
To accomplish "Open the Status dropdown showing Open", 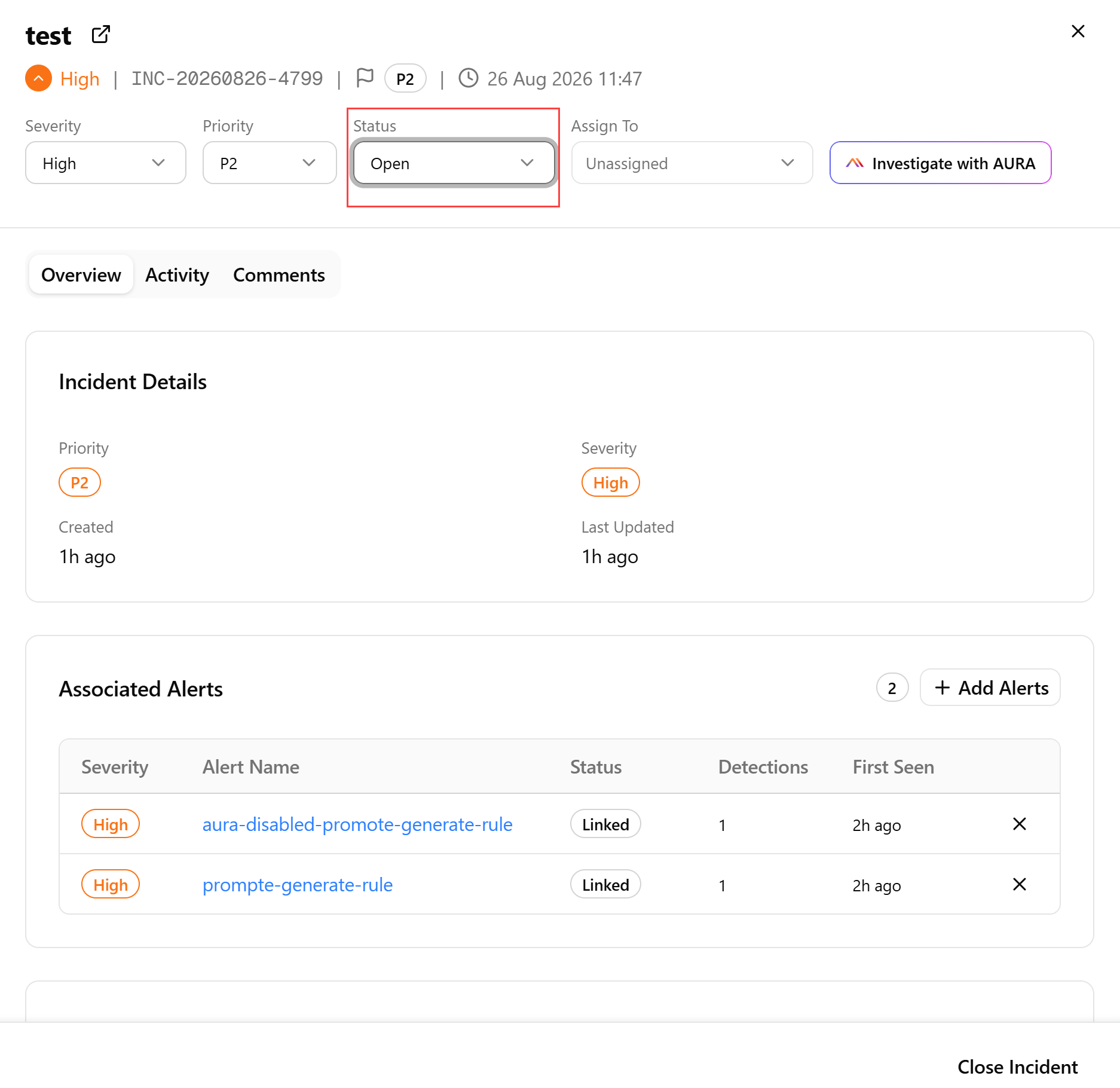I will click(x=454, y=163).
